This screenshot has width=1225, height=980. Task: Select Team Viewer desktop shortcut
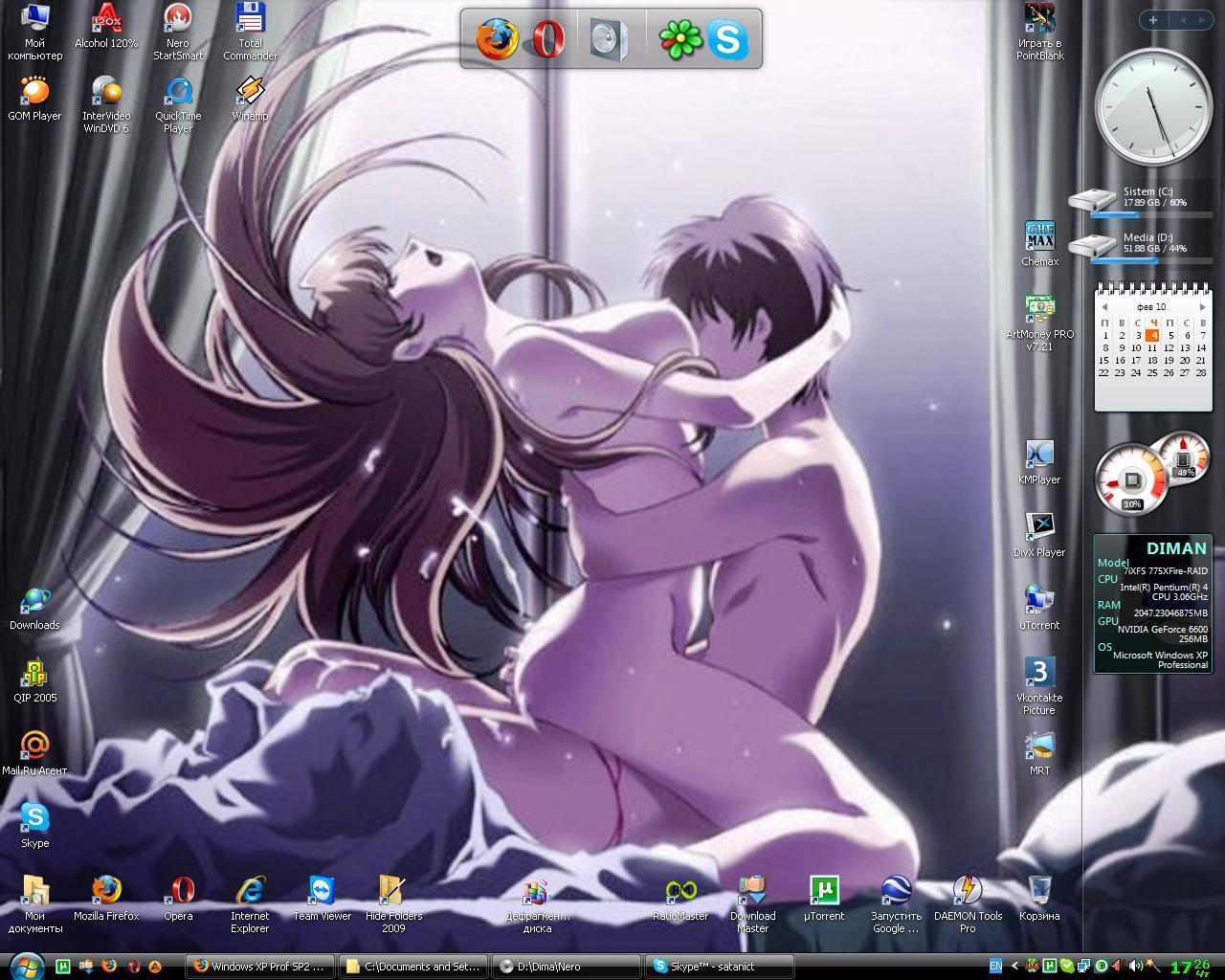point(322,899)
